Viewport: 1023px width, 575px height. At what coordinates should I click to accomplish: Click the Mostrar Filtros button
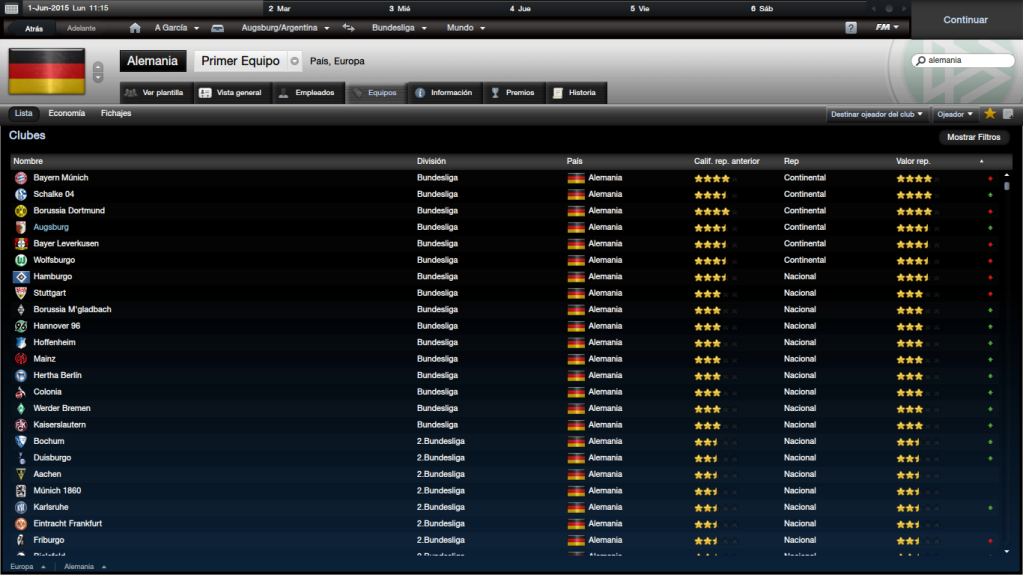click(973, 137)
